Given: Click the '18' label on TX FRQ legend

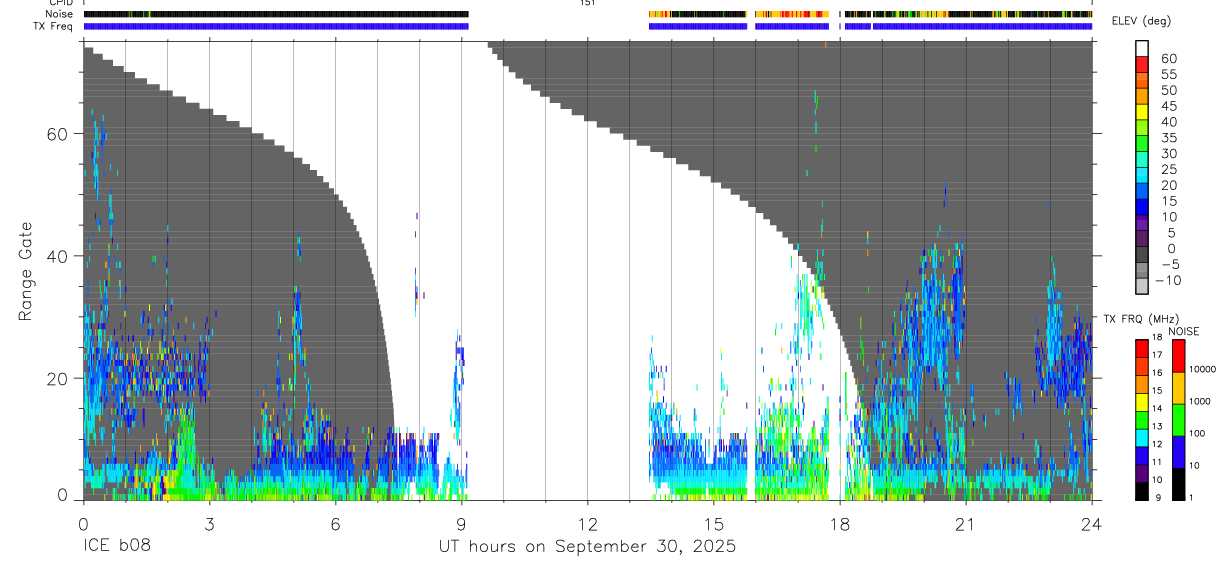Looking at the screenshot, I should click(x=1157, y=338).
